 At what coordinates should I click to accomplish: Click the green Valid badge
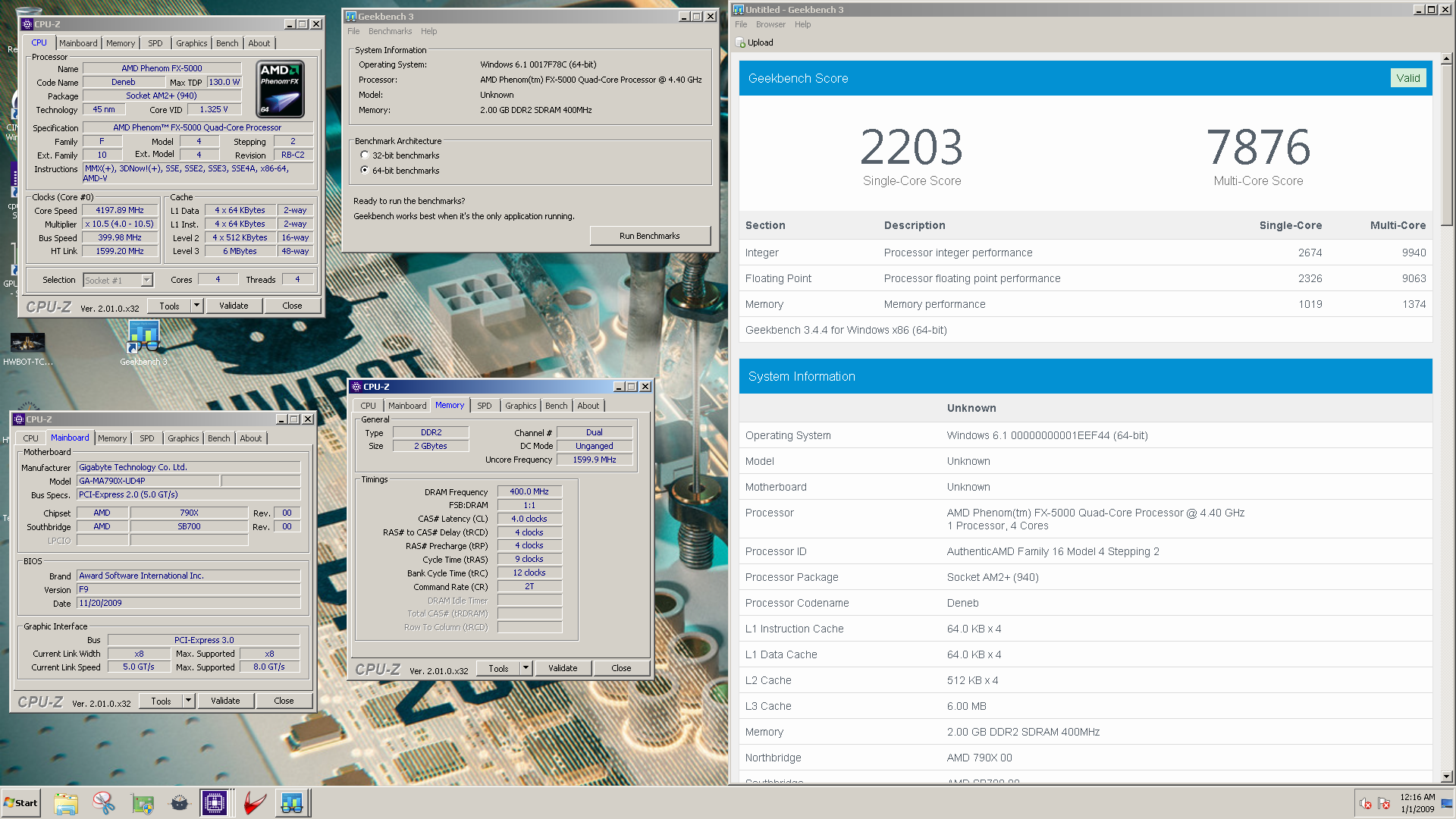click(1408, 79)
